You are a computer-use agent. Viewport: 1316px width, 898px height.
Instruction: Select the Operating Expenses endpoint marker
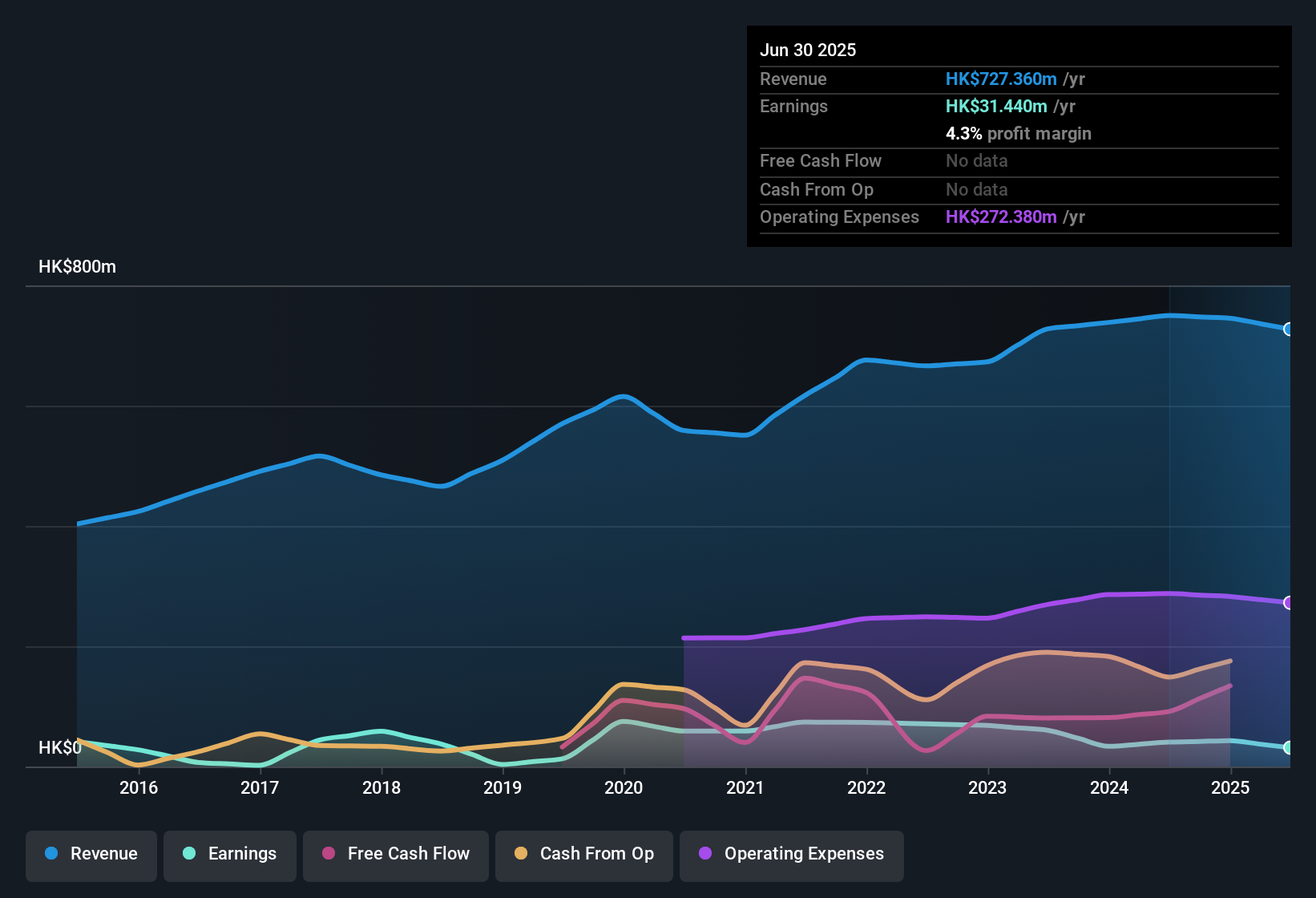(1288, 603)
